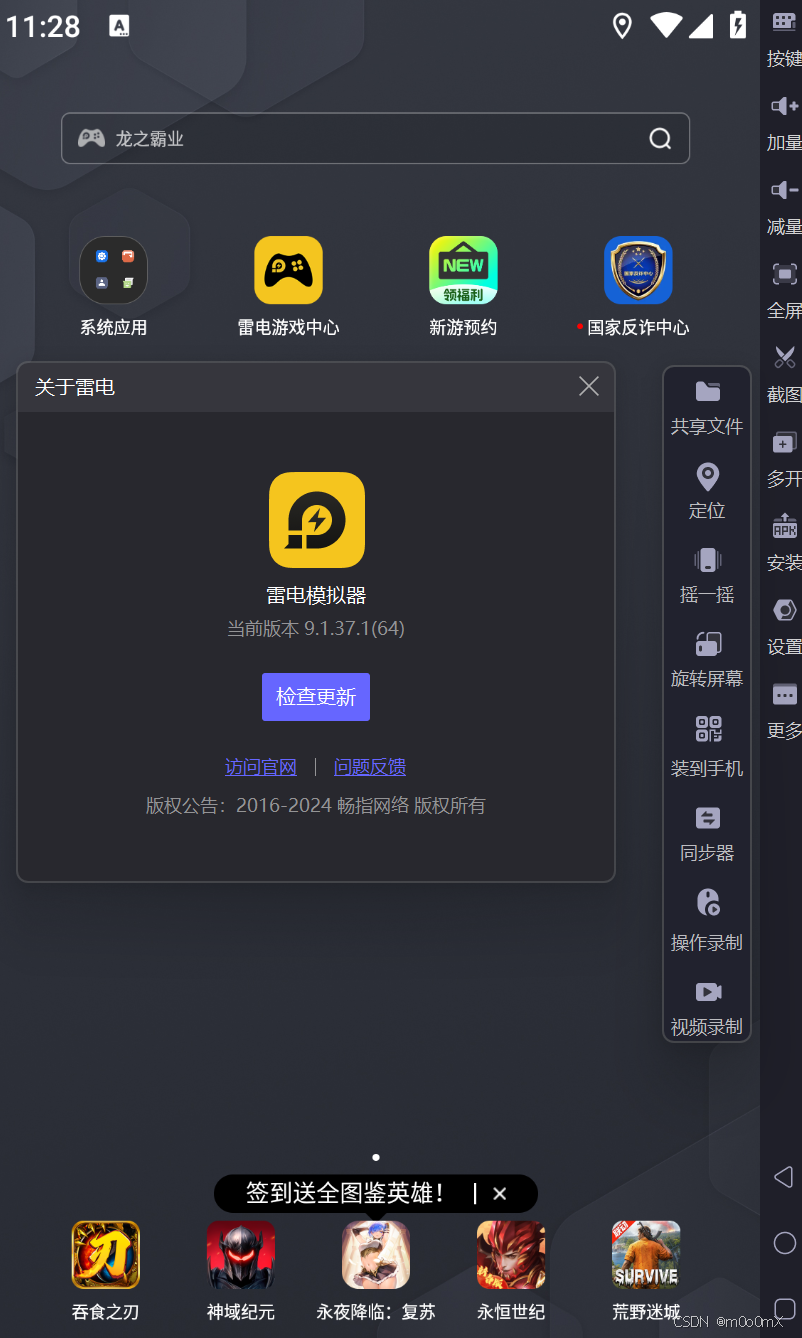Click the 关于雷电 dialog title
This screenshot has height=1338, width=802.
click(75, 387)
